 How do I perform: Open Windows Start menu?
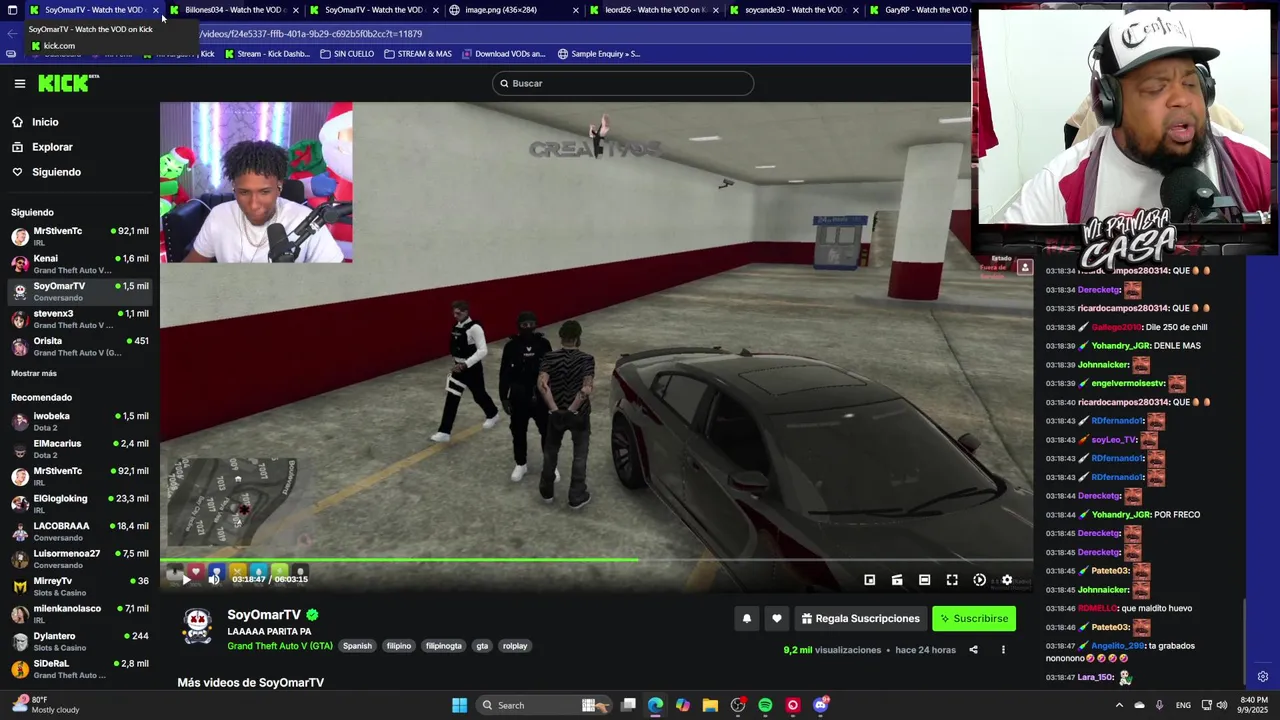coord(459,705)
